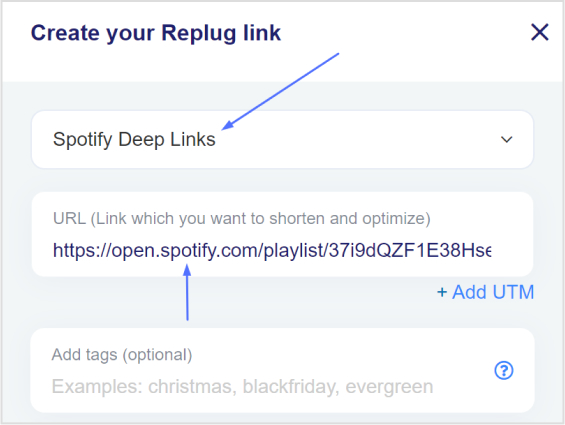Click the question mark help icon
This screenshot has width=565, height=425.
pos(504,370)
